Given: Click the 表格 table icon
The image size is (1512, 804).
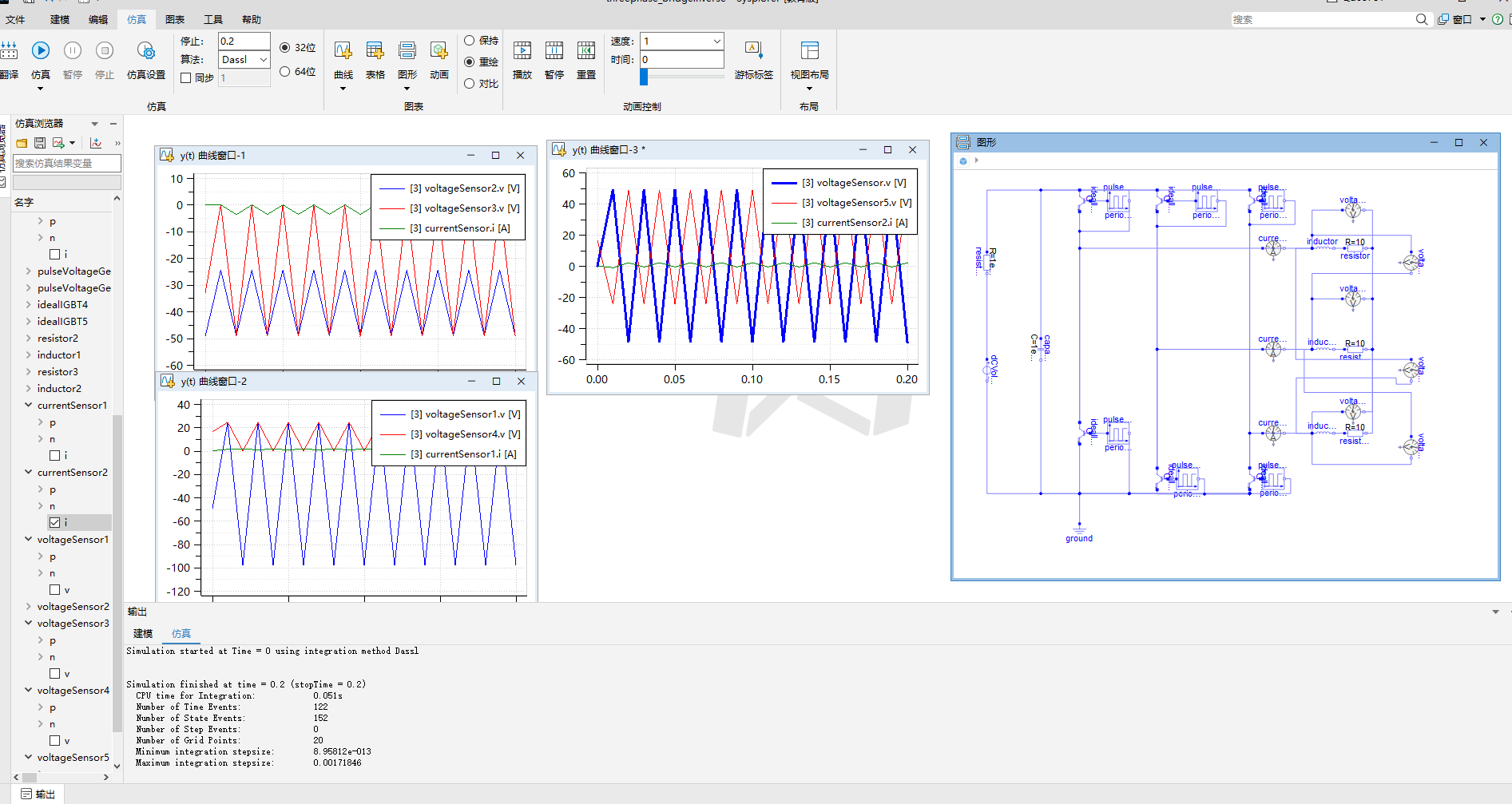Looking at the screenshot, I should [375, 51].
